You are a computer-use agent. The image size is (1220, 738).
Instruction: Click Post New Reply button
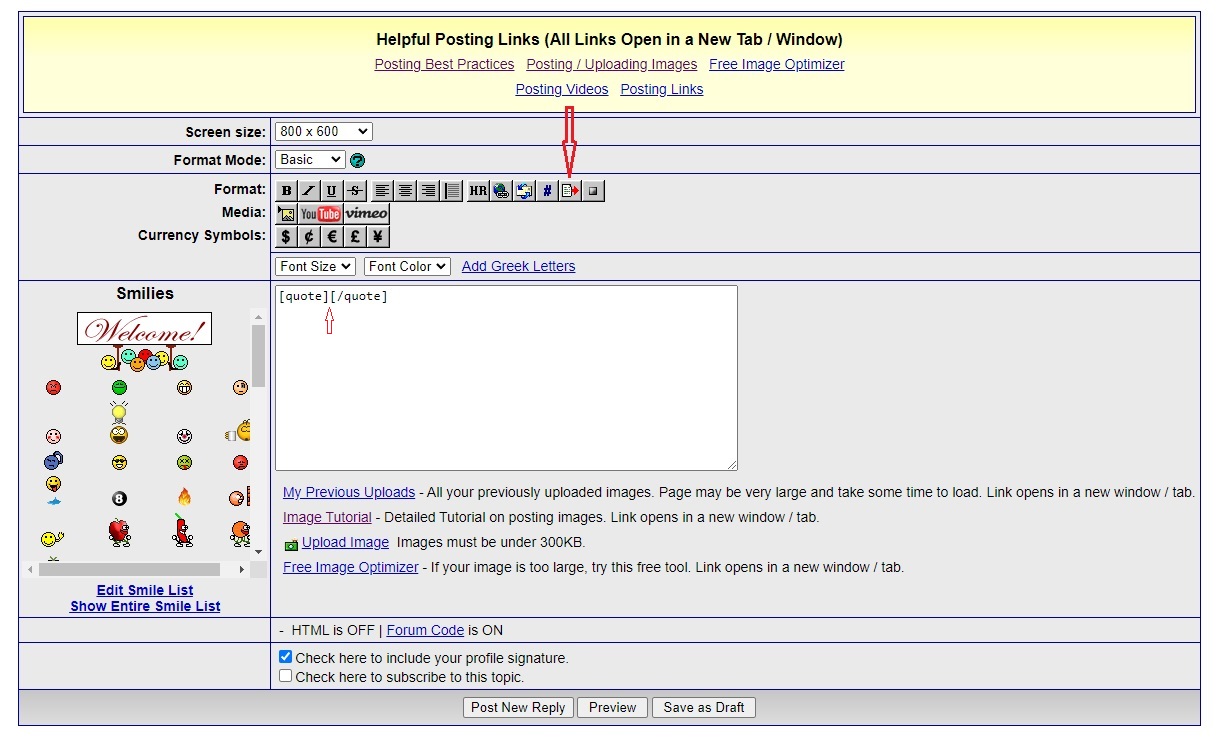(x=518, y=707)
